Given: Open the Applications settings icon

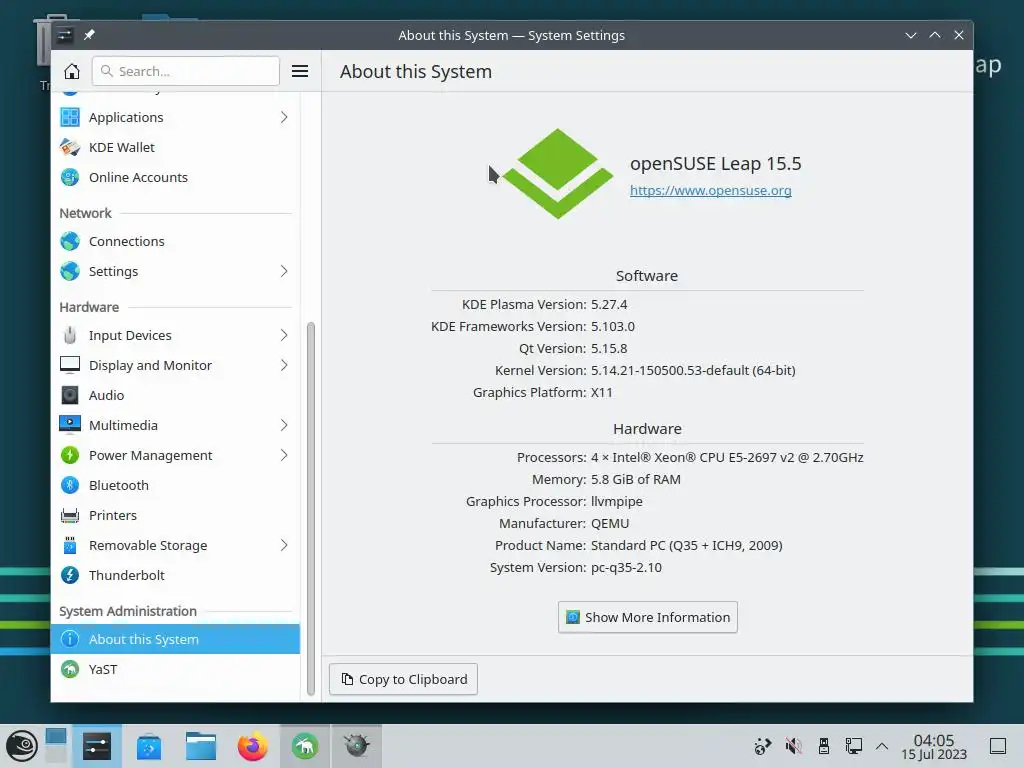Looking at the screenshot, I should coord(70,118).
